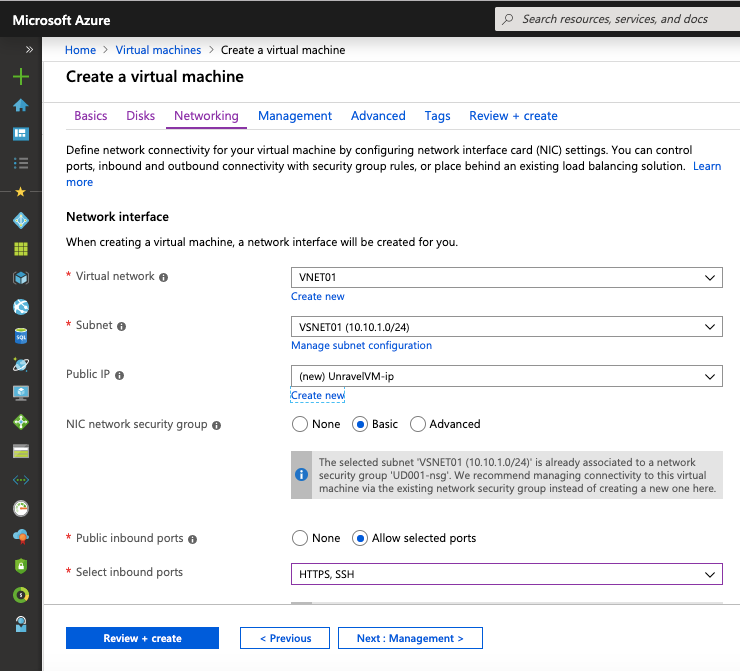Click Manage subnet configuration link
This screenshot has height=671, width=740.
click(x=362, y=345)
